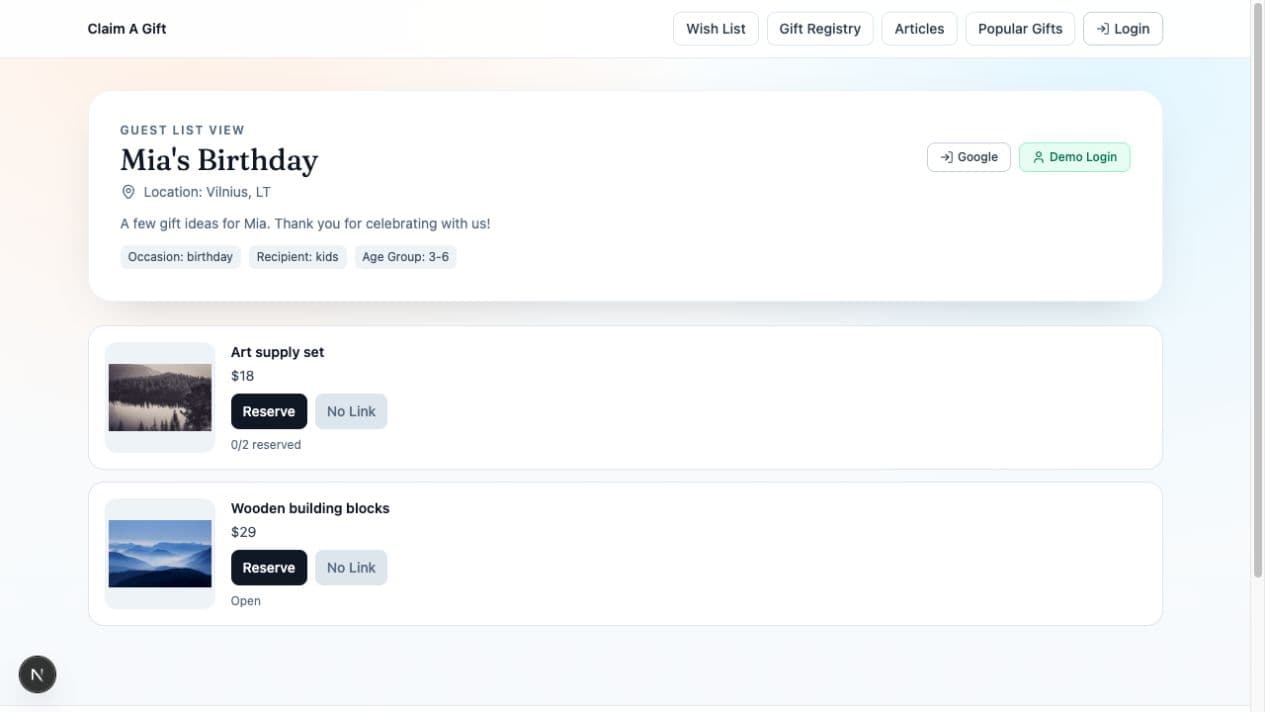Click the Age Group: 3-6 tag
1265x712 pixels.
click(x=405, y=257)
